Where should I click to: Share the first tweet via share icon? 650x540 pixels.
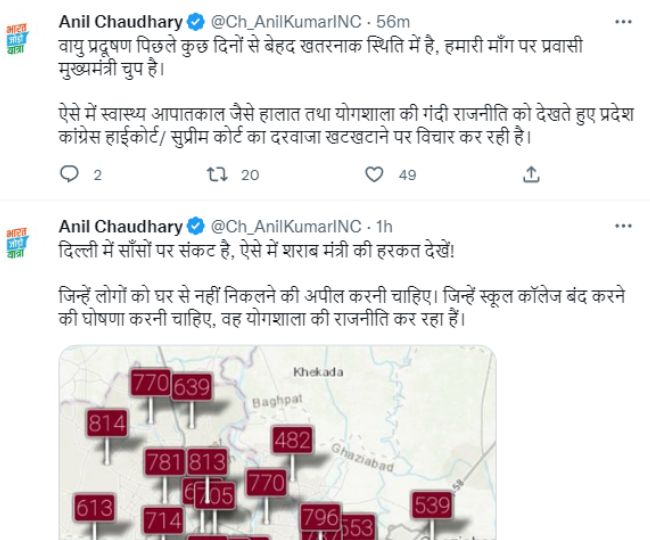[x=532, y=174]
